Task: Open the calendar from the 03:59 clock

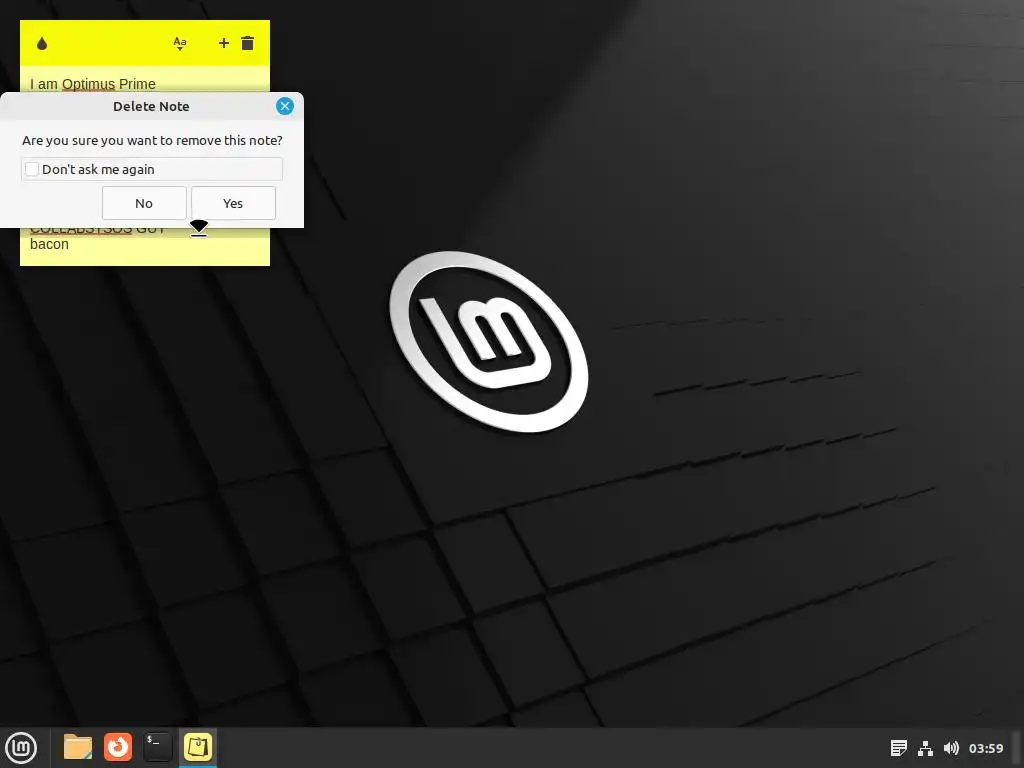Action: click(985, 748)
